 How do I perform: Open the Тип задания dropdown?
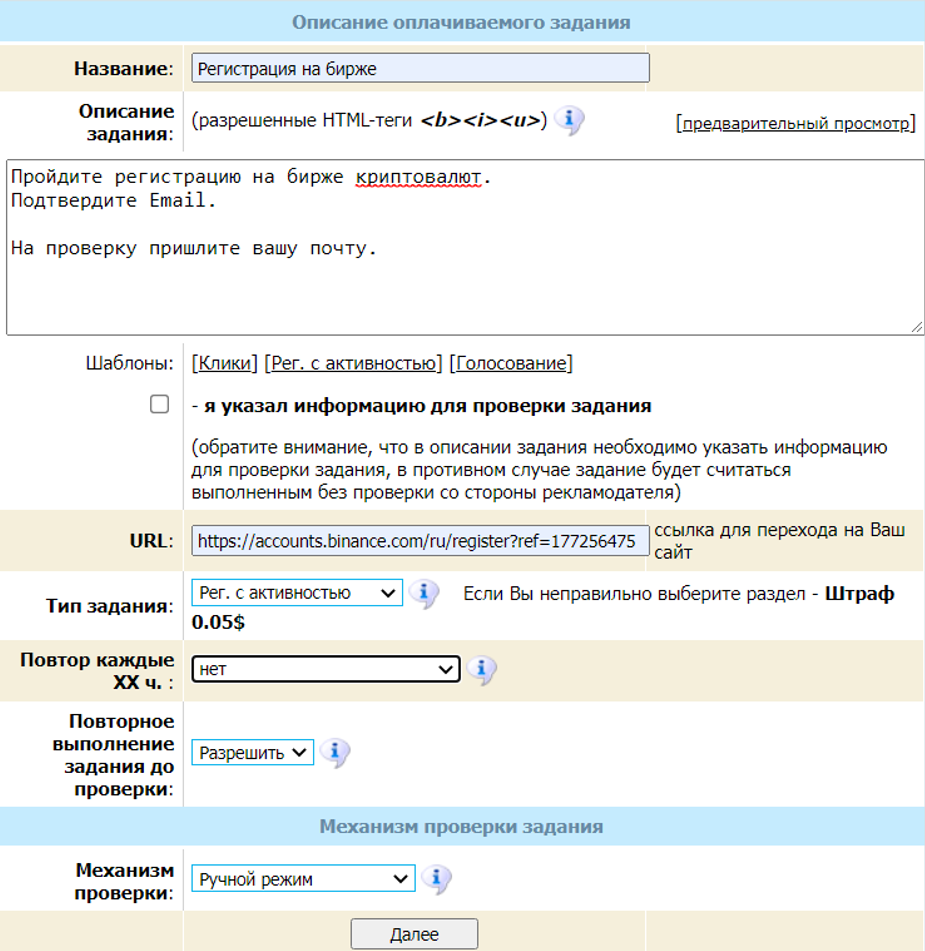pos(297,593)
